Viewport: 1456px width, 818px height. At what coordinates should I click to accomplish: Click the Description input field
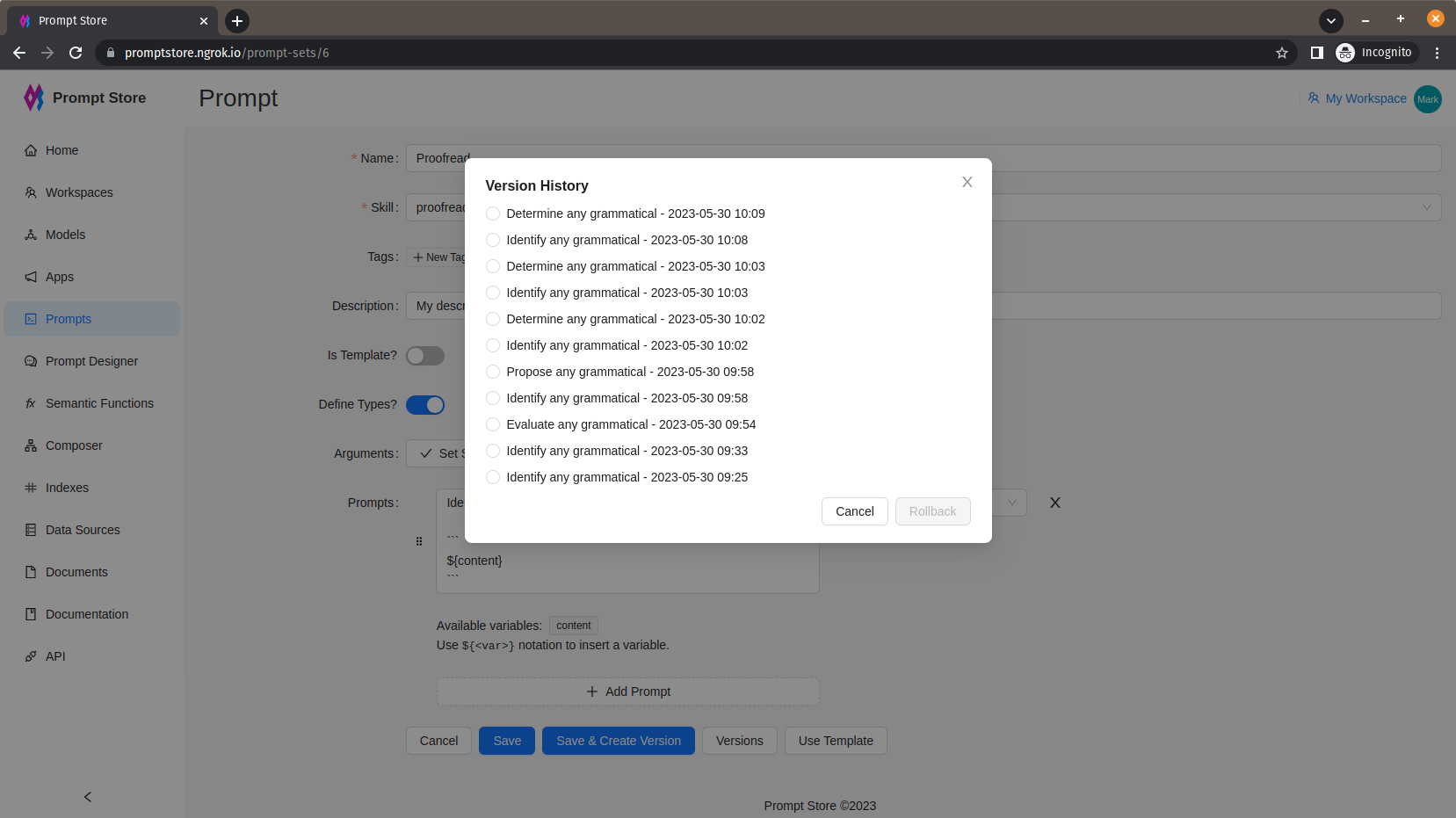click(924, 306)
